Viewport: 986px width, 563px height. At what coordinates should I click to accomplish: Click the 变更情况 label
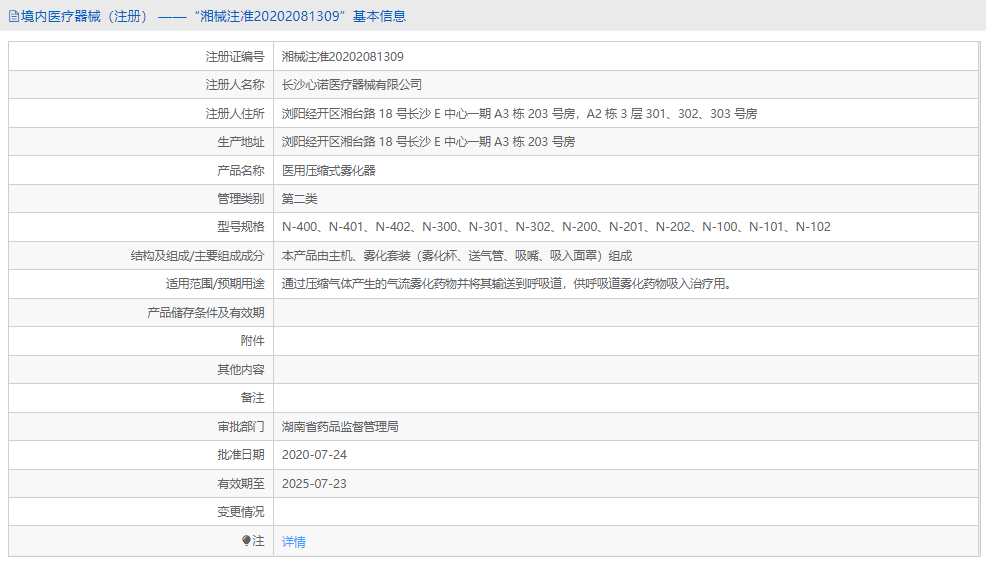click(241, 512)
